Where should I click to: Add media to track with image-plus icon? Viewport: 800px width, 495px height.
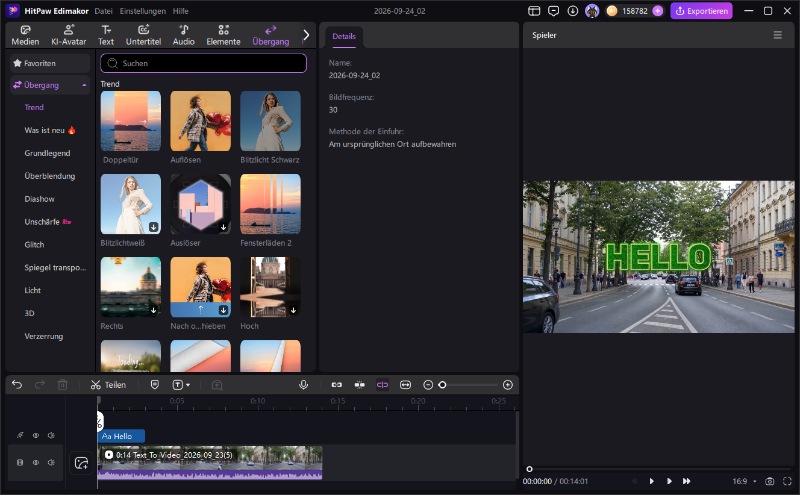(81, 463)
